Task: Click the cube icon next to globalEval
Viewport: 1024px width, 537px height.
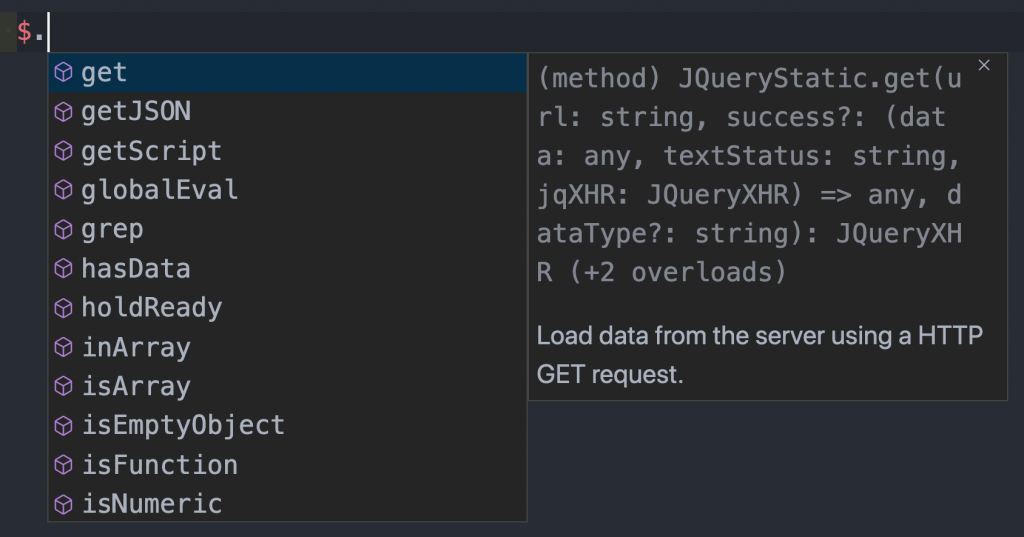Action: pyautogui.click(x=64, y=190)
